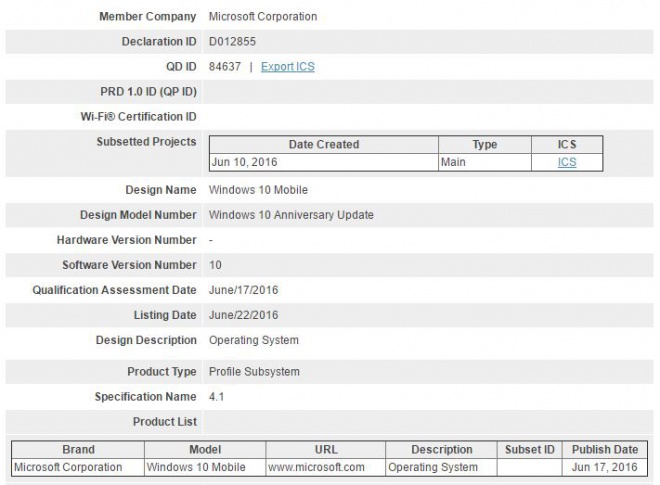Select the Jun 17, 2016 publish date cell
Screen dimensions: 660x485
(604, 467)
